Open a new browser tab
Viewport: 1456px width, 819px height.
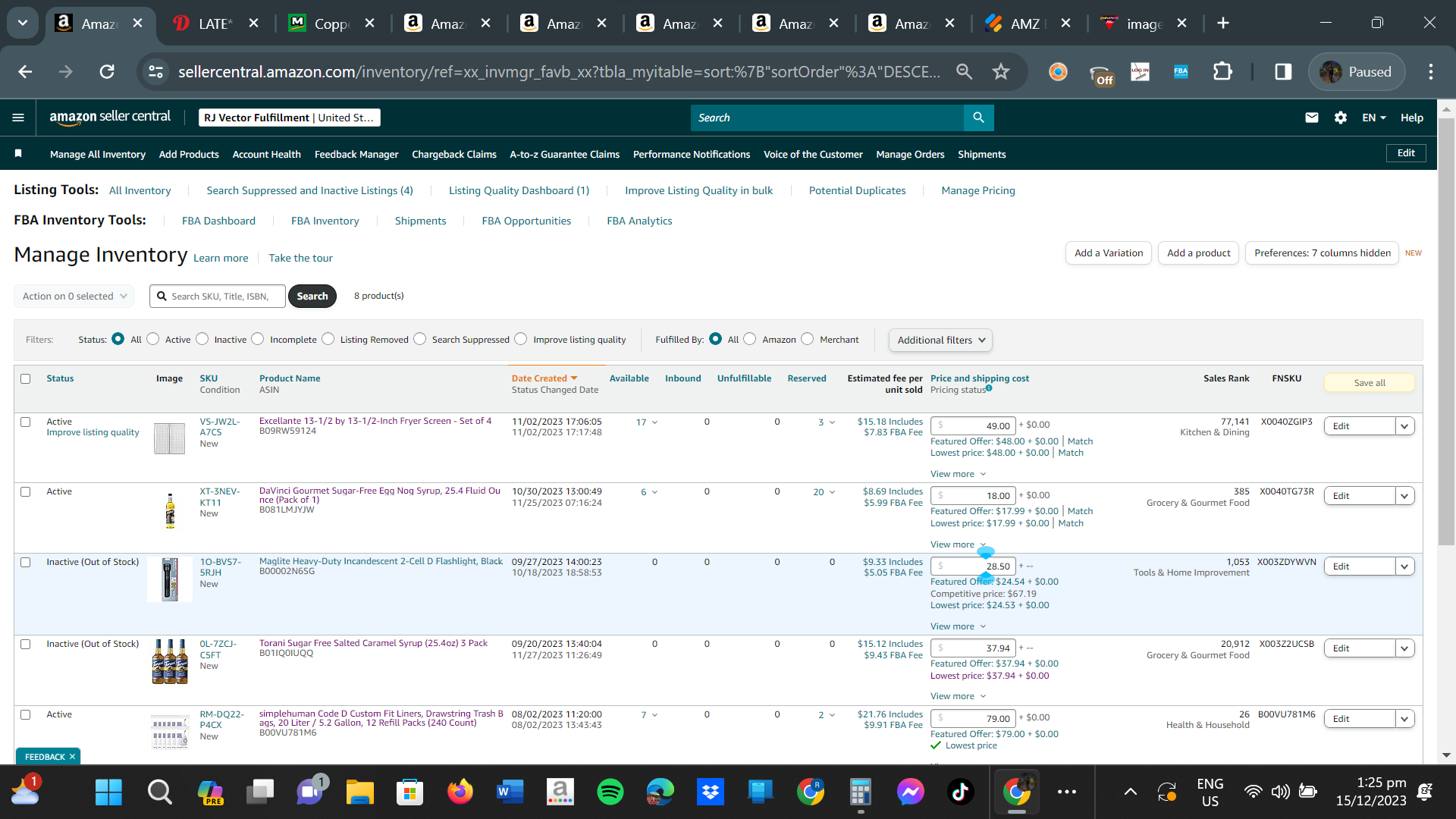point(1223,24)
